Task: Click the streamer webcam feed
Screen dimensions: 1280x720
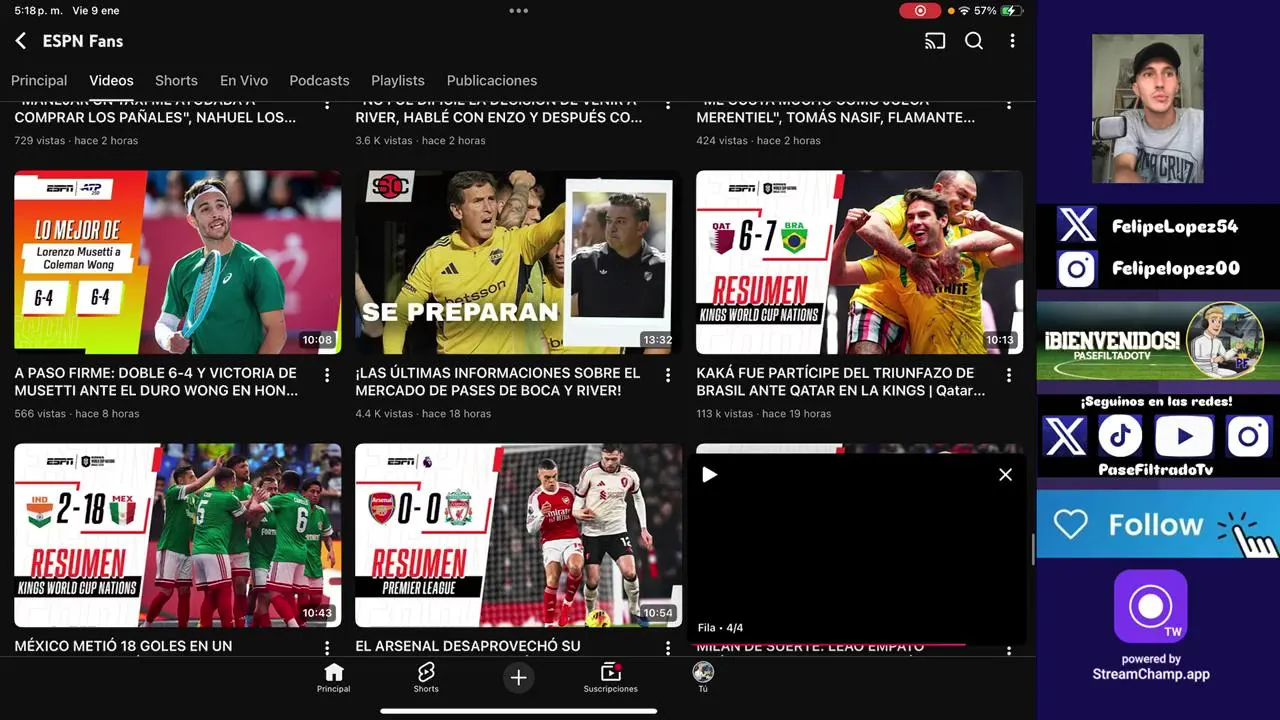Action: [x=1147, y=108]
